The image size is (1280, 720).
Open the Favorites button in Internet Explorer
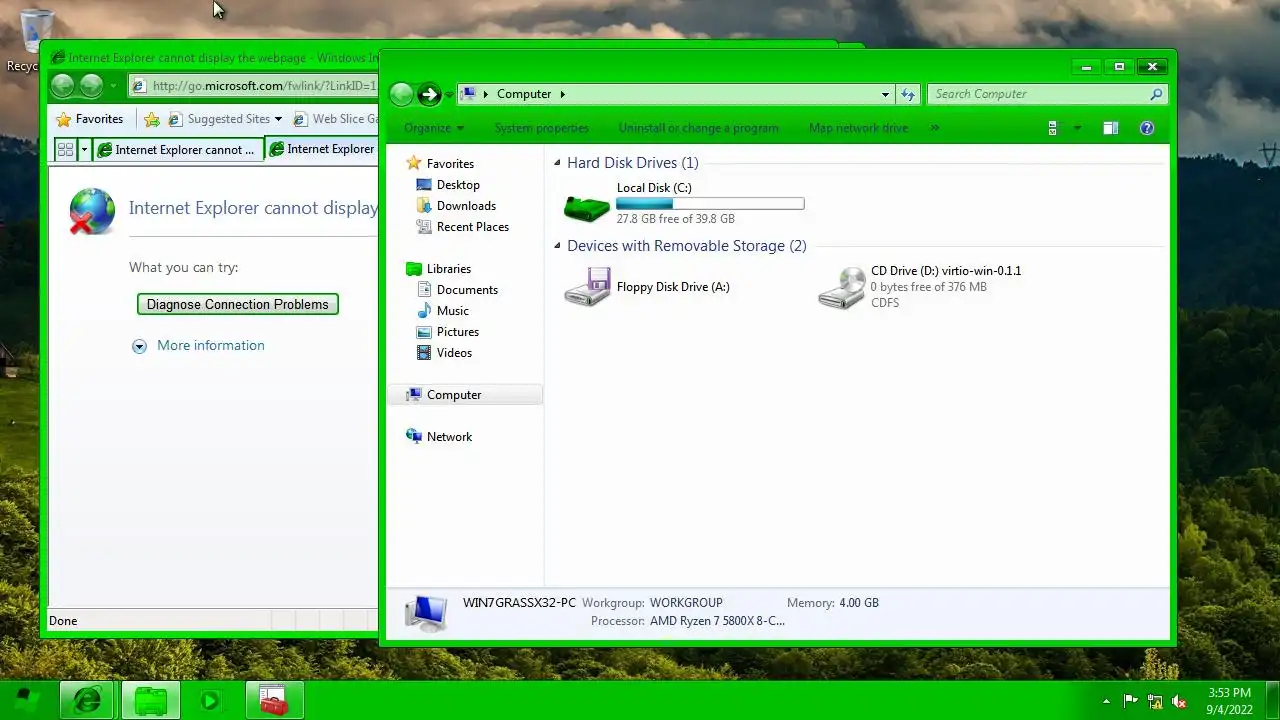90,119
